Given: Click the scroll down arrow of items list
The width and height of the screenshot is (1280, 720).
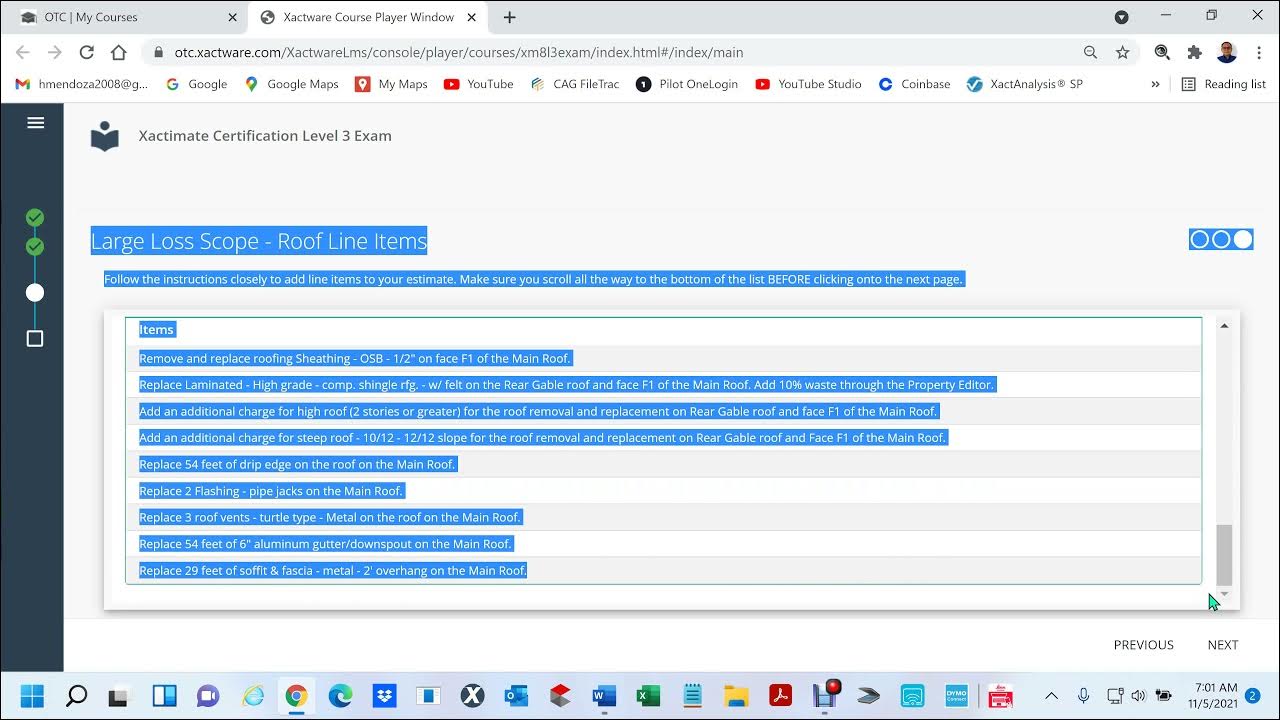Looking at the screenshot, I should click(x=1224, y=595).
